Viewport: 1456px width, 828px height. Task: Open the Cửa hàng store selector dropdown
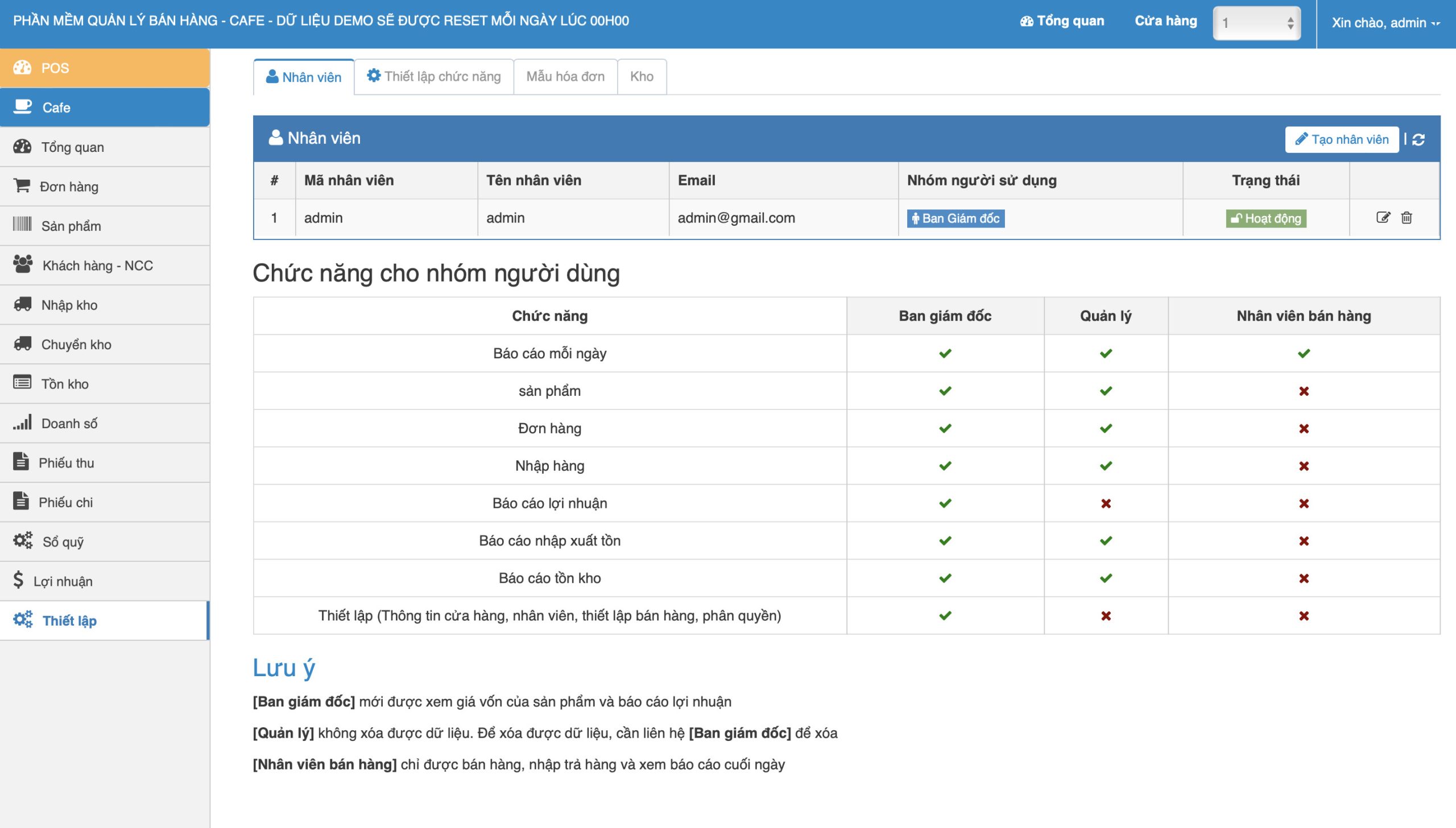point(1256,23)
